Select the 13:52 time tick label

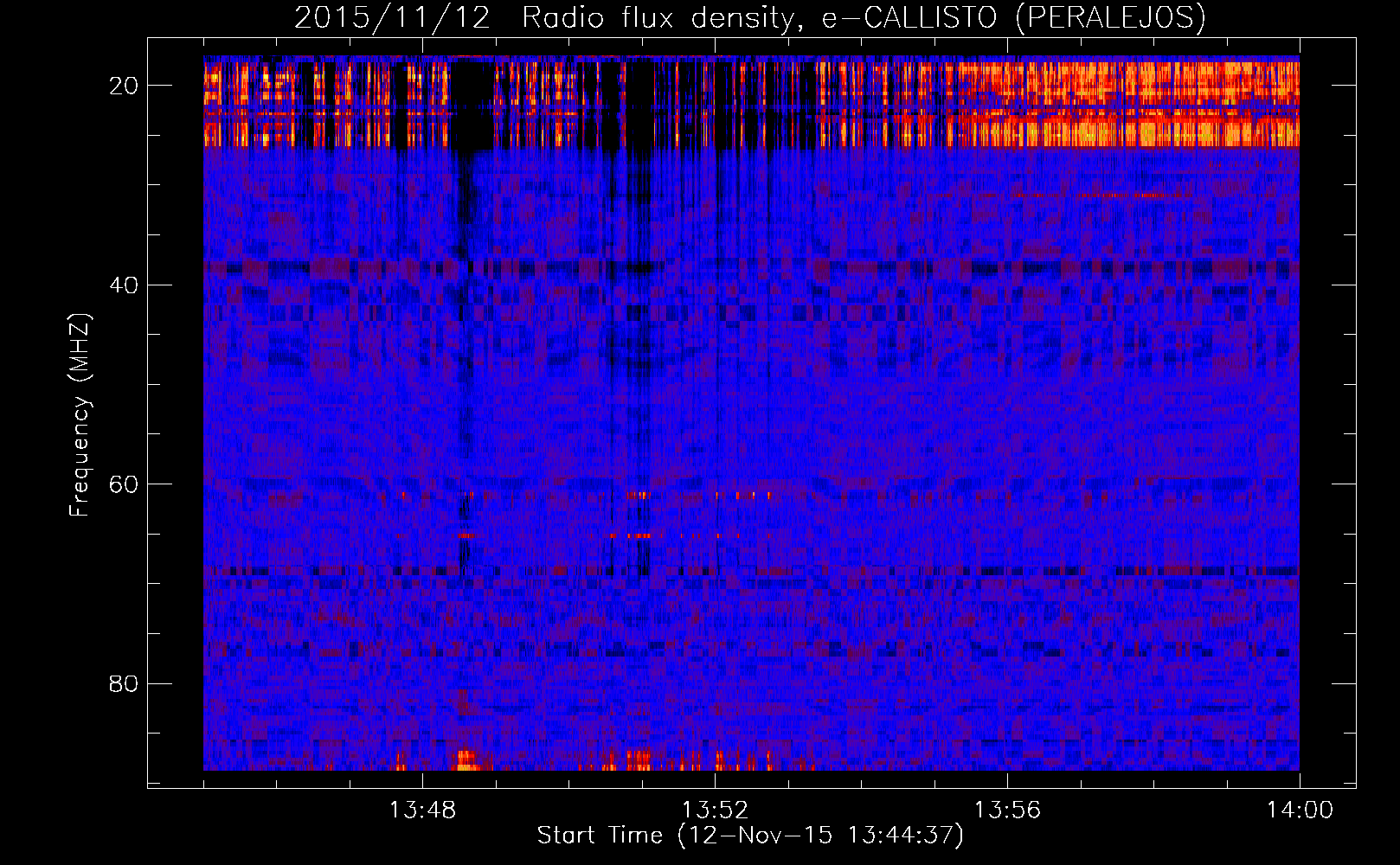coord(715,811)
